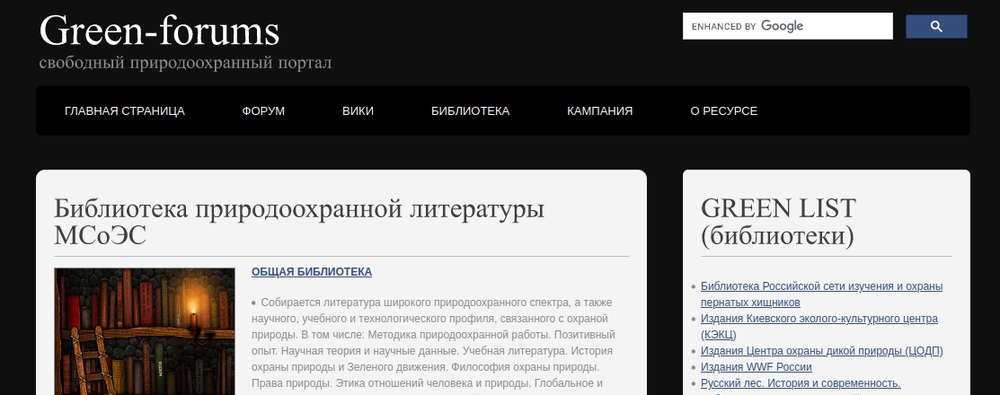Open the Издания WWF России link
The height and width of the screenshot is (395, 1000).
point(756,367)
